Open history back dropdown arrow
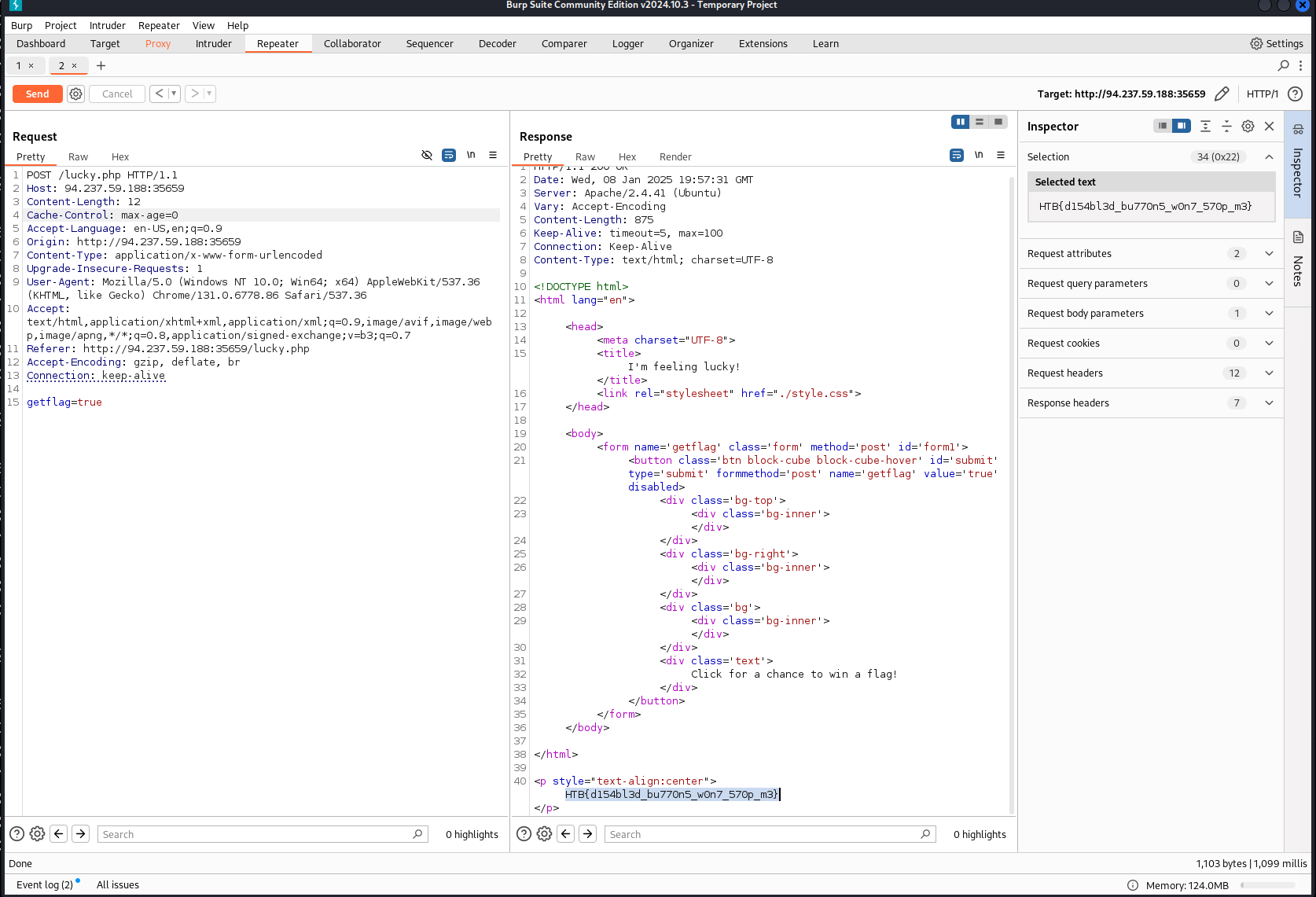This screenshot has height=897, width=1316. coord(174,94)
